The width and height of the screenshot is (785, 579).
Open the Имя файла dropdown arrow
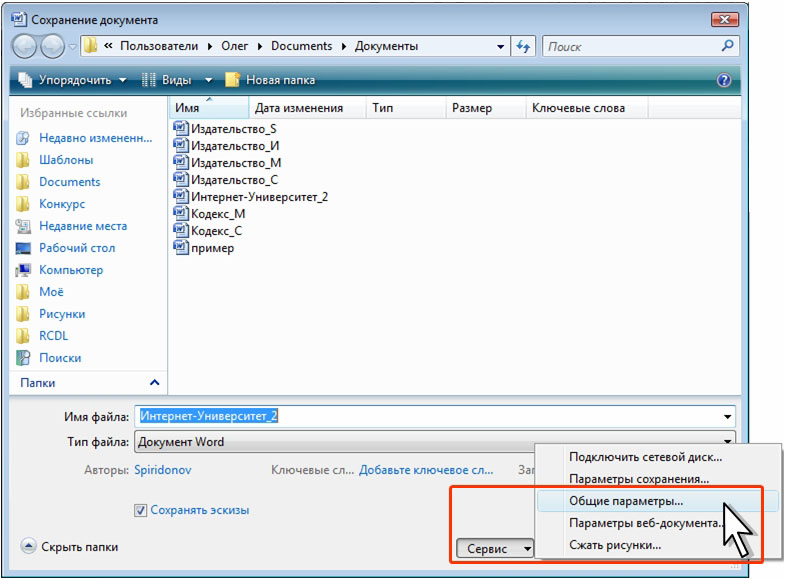(727, 416)
